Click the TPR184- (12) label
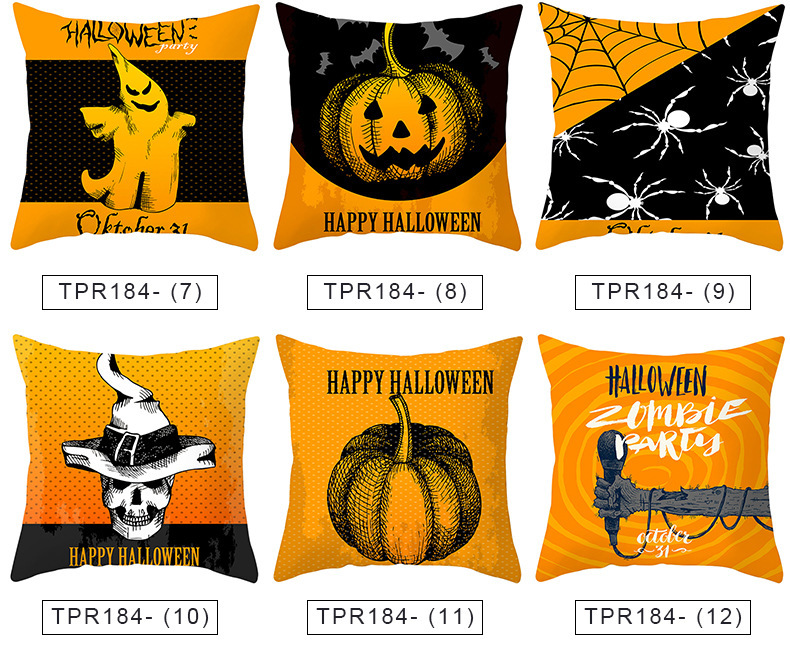The width and height of the screenshot is (790, 646). pyautogui.click(x=663, y=617)
